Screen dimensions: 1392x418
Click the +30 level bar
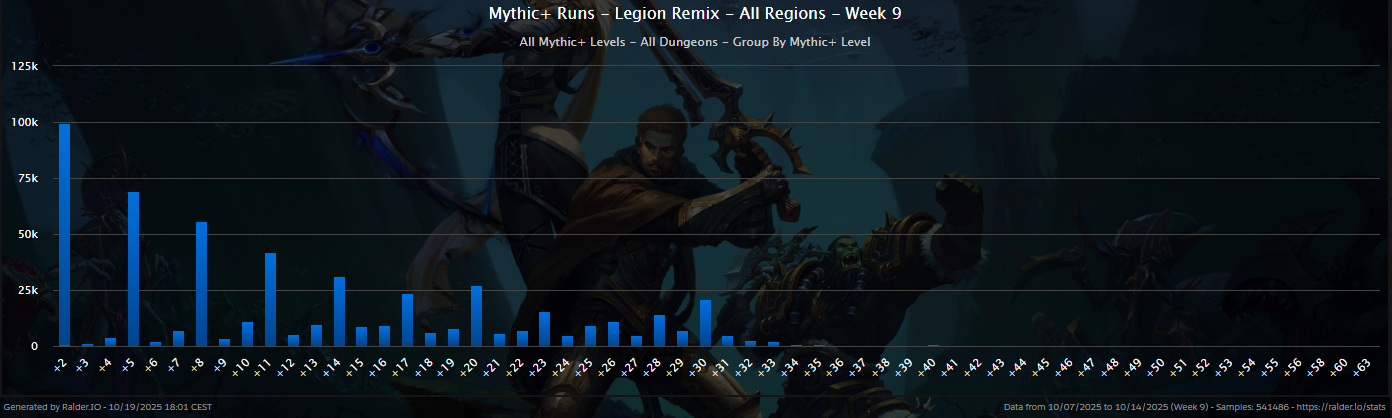(x=705, y=323)
